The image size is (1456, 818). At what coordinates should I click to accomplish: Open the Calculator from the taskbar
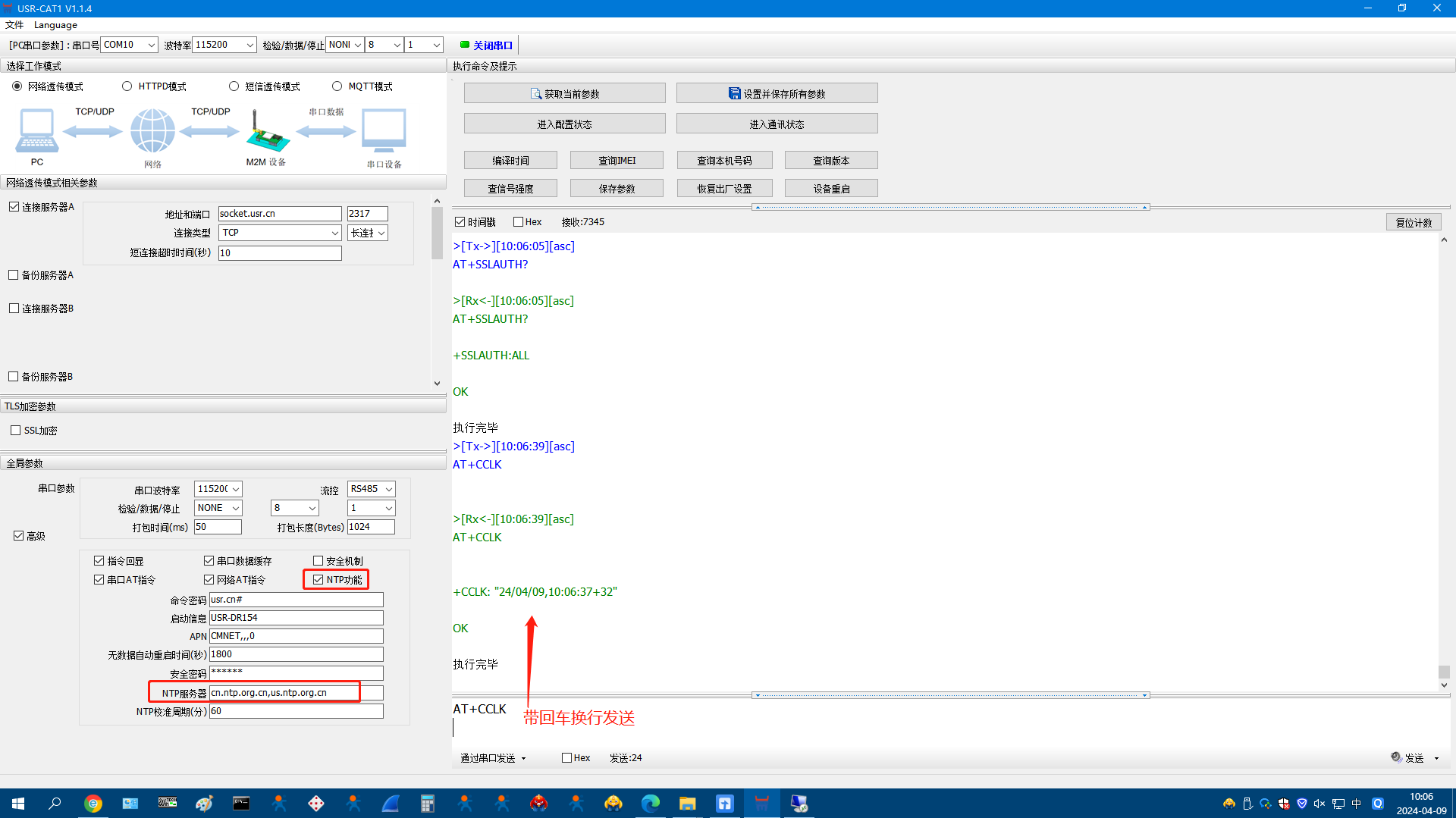tap(428, 804)
